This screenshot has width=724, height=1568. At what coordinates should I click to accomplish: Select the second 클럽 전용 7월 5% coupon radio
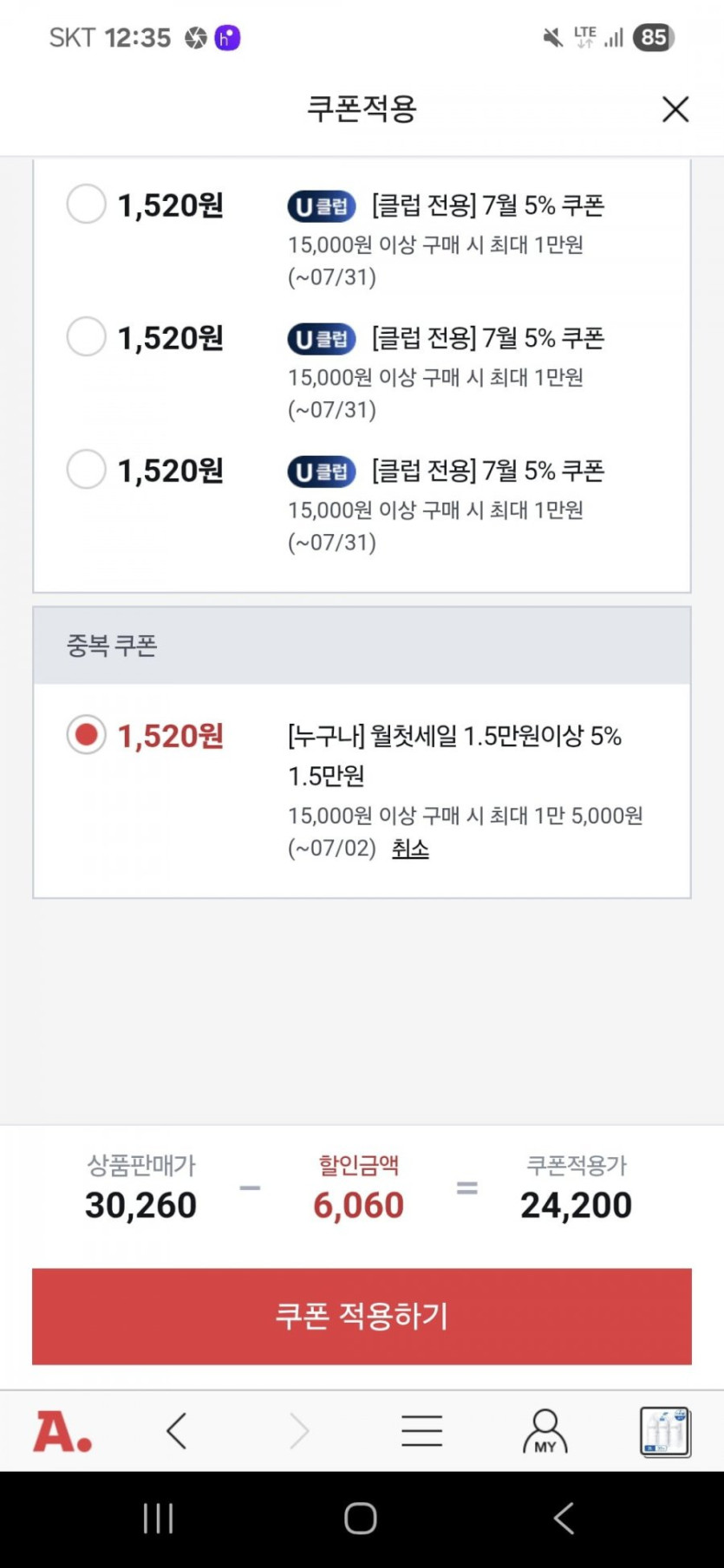(x=87, y=337)
